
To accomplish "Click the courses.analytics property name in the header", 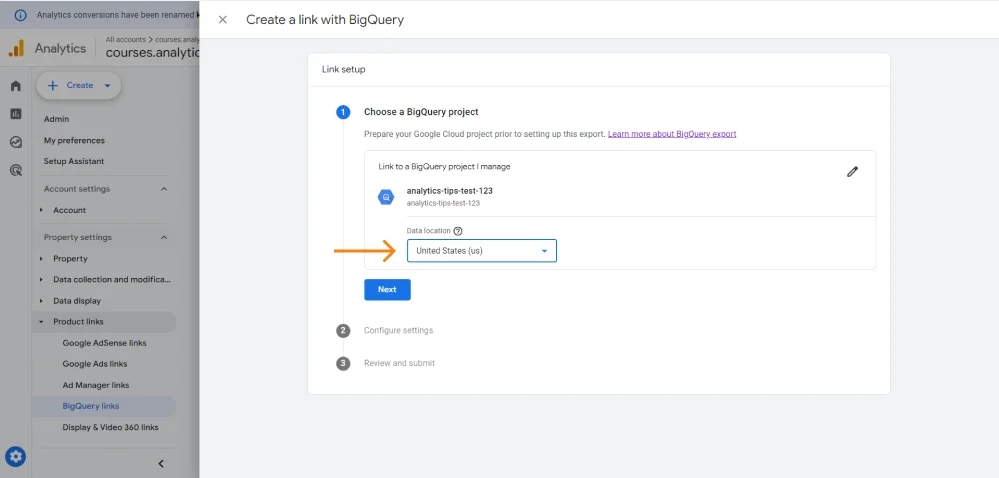I will click(153, 53).
